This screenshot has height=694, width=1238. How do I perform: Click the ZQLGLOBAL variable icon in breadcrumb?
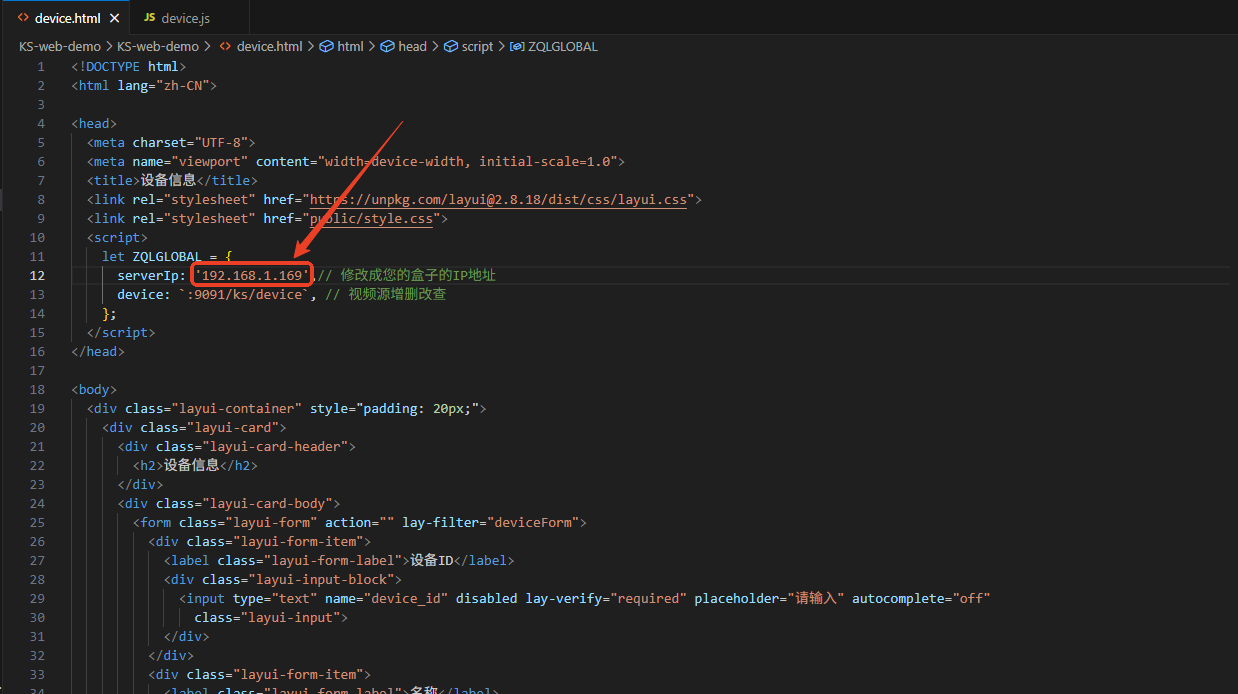(517, 46)
